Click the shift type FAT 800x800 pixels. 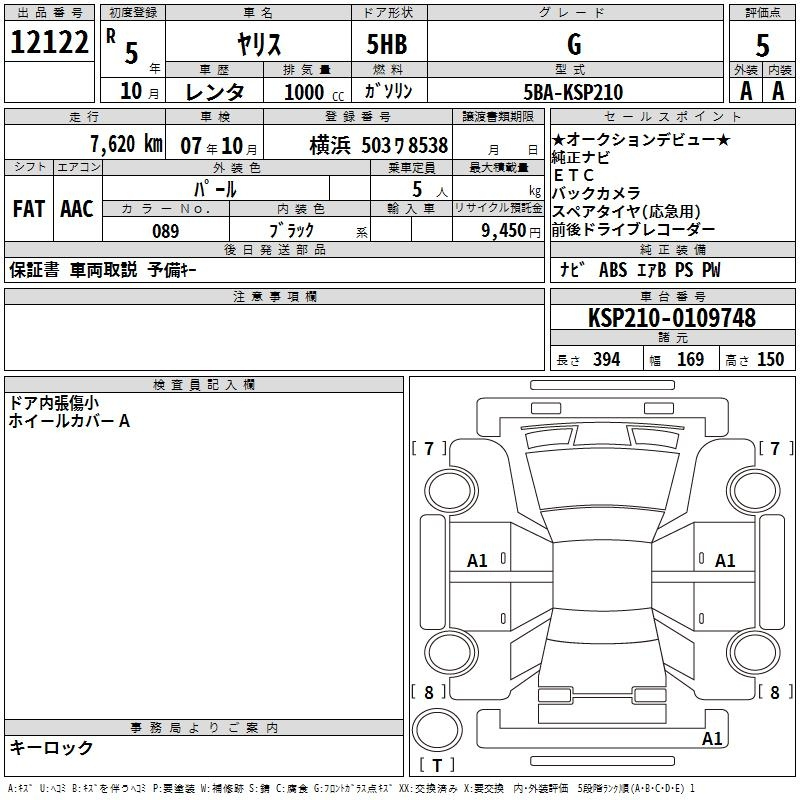[x=29, y=209]
